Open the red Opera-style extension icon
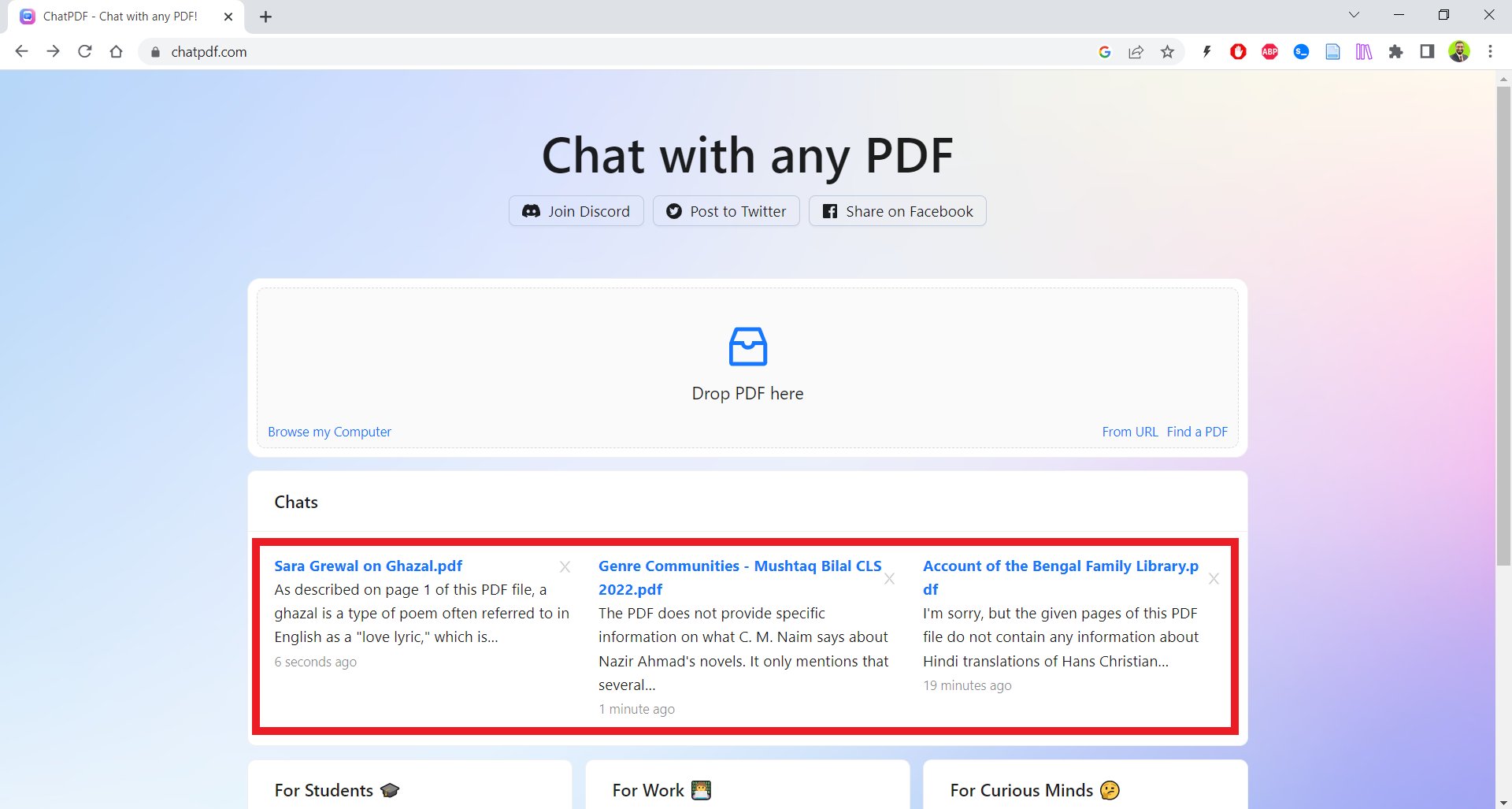Viewport: 1512px width, 809px height. pos(1238,52)
